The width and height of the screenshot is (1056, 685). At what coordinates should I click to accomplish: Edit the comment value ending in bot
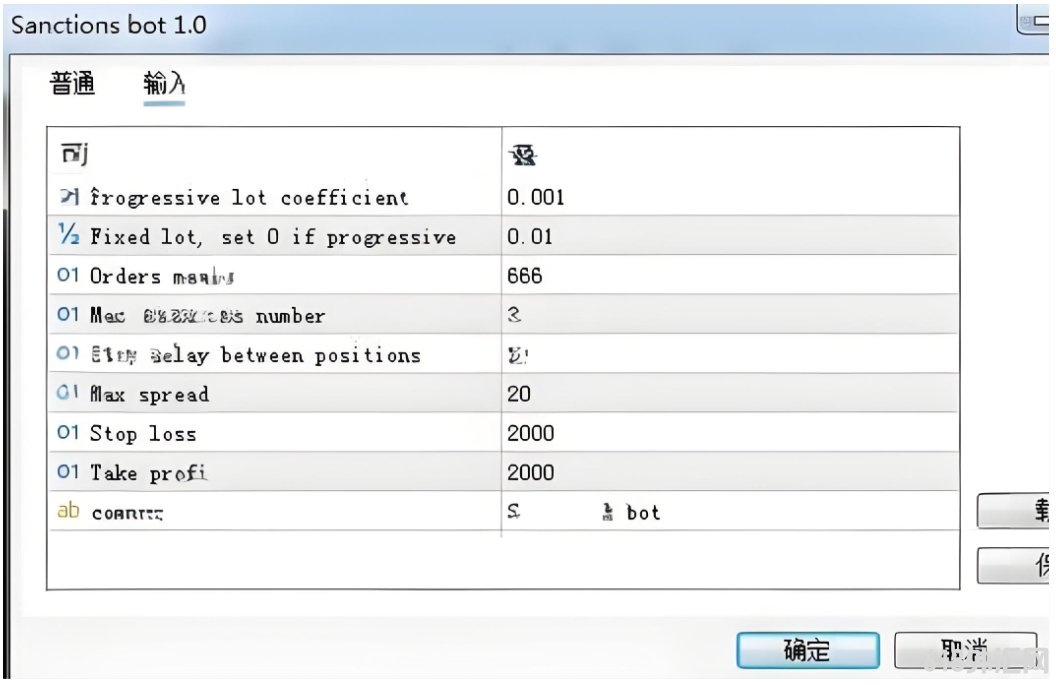point(730,512)
